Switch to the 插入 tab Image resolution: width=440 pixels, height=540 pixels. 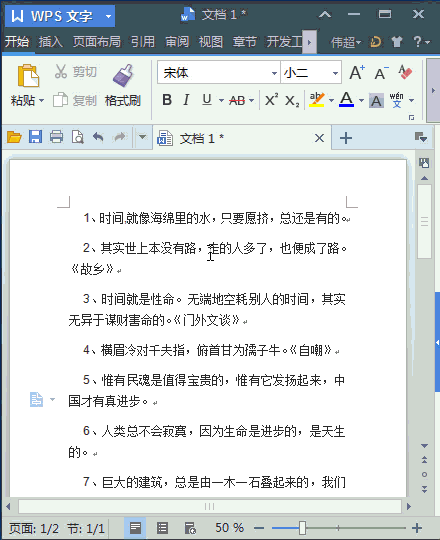(x=51, y=42)
